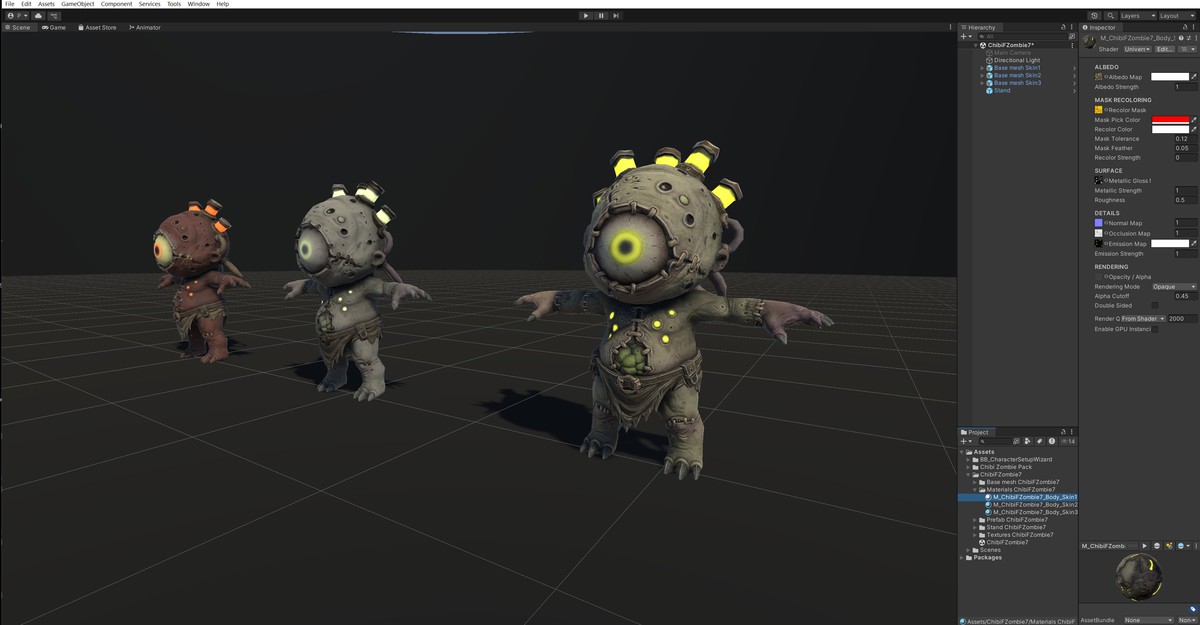The image size is (1200, 625).
Task: Open the Albedo Map color swatch
Action: [1169, 76]
